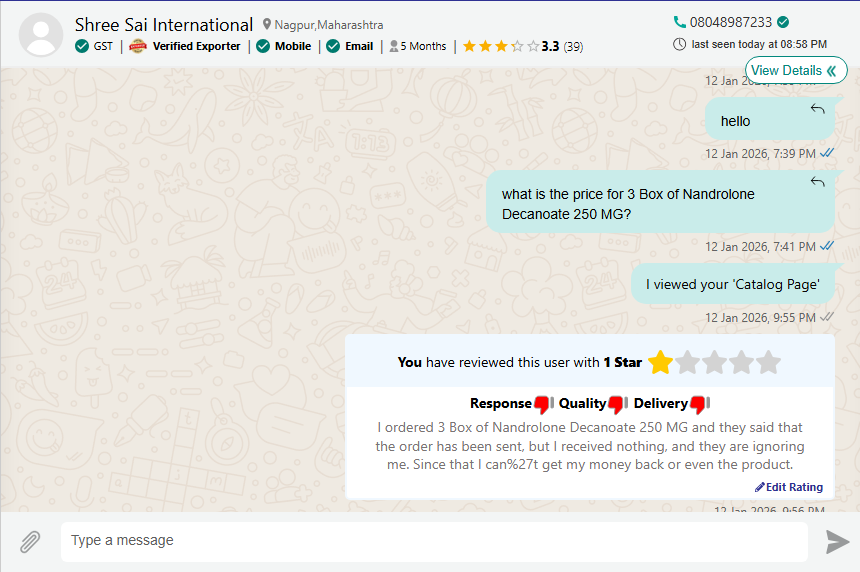
Task: Click the reply arrow on the hello message
Action: click(x=818, y=109)
